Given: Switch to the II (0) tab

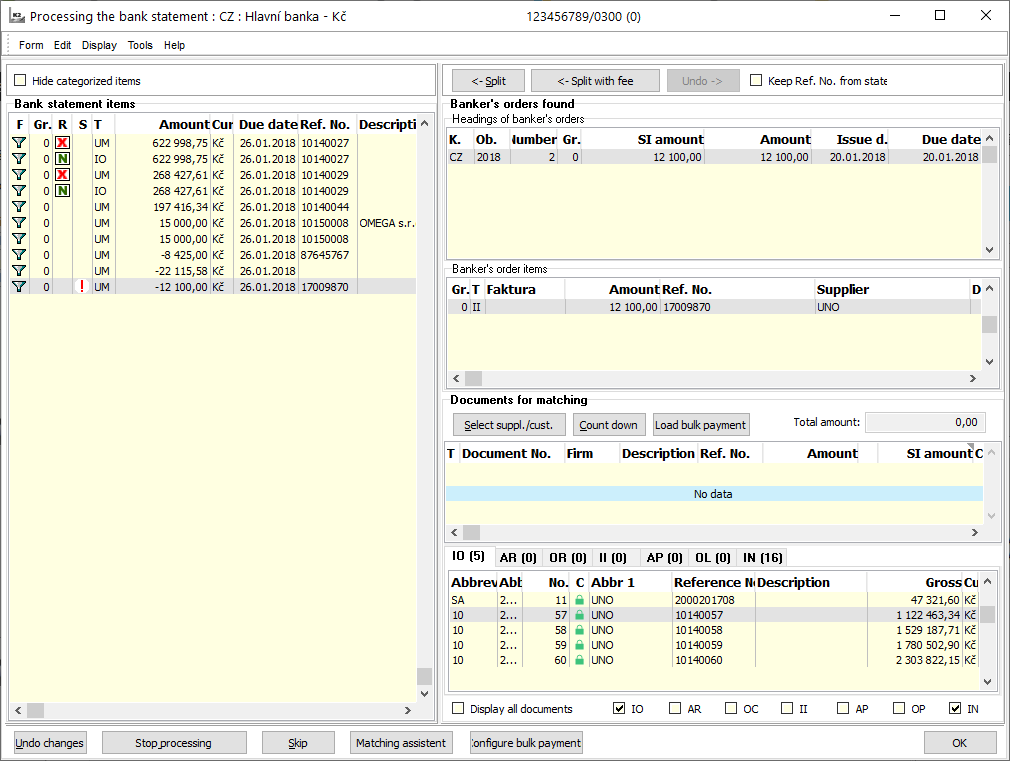Looking at the screenshot, I should pos(613,557).
